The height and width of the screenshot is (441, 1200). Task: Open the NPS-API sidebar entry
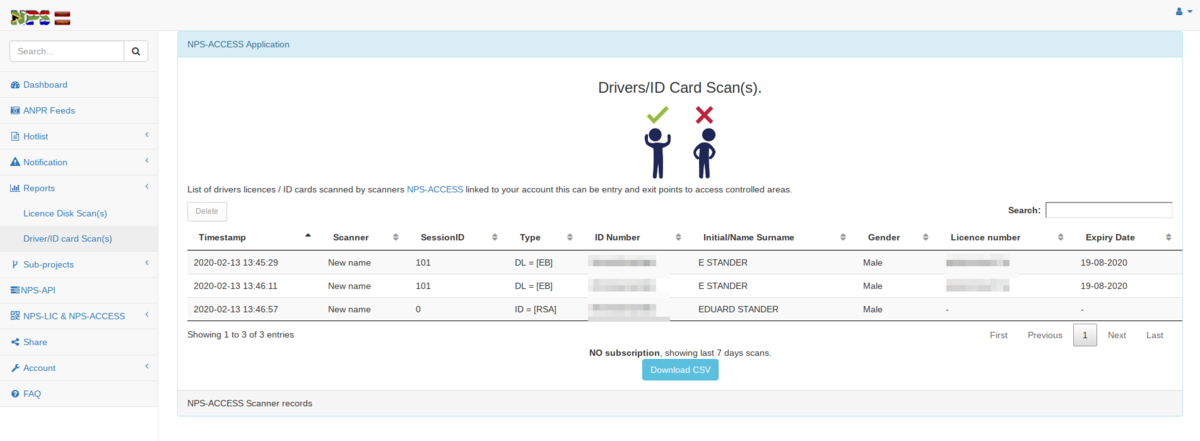38,290
